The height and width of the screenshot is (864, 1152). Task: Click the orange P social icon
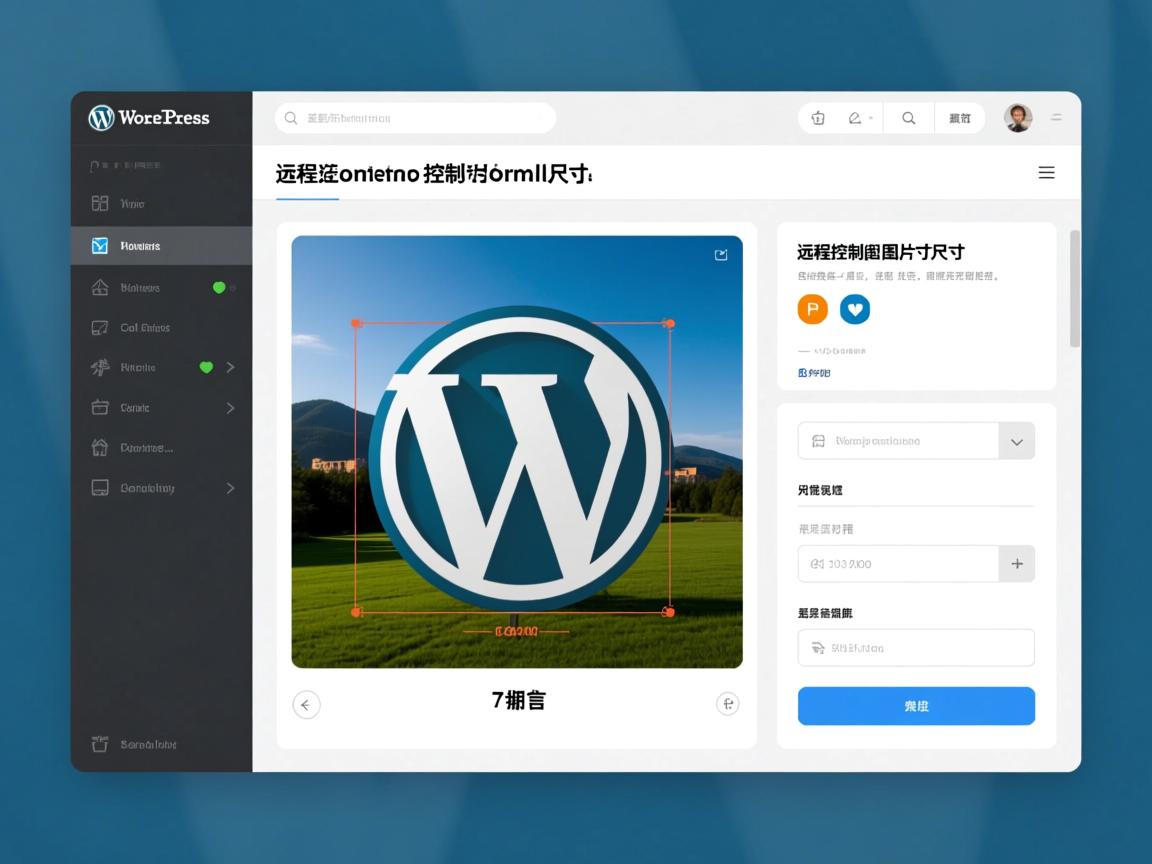click(812, 309)
